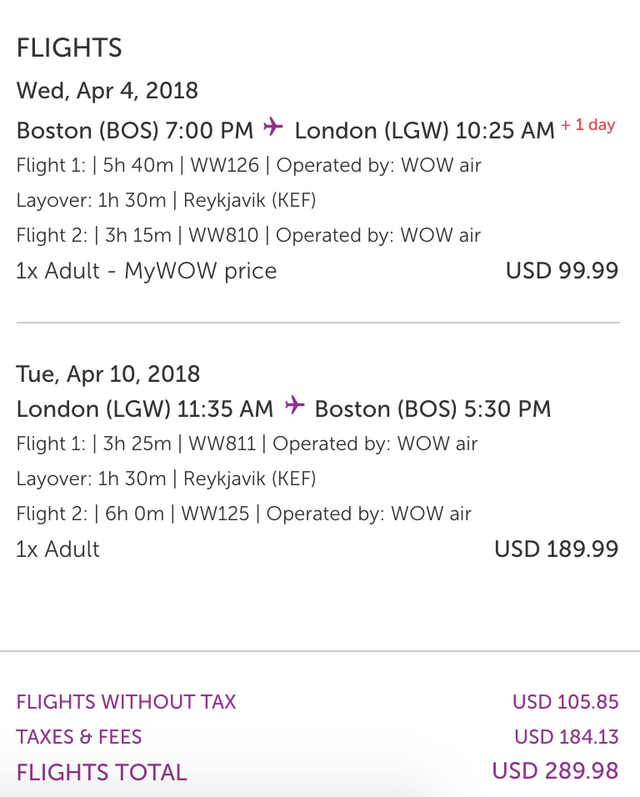Select the FLIGHTS section heading
Image resolution: width=640 pixels, height=797 pixels.
69,47
